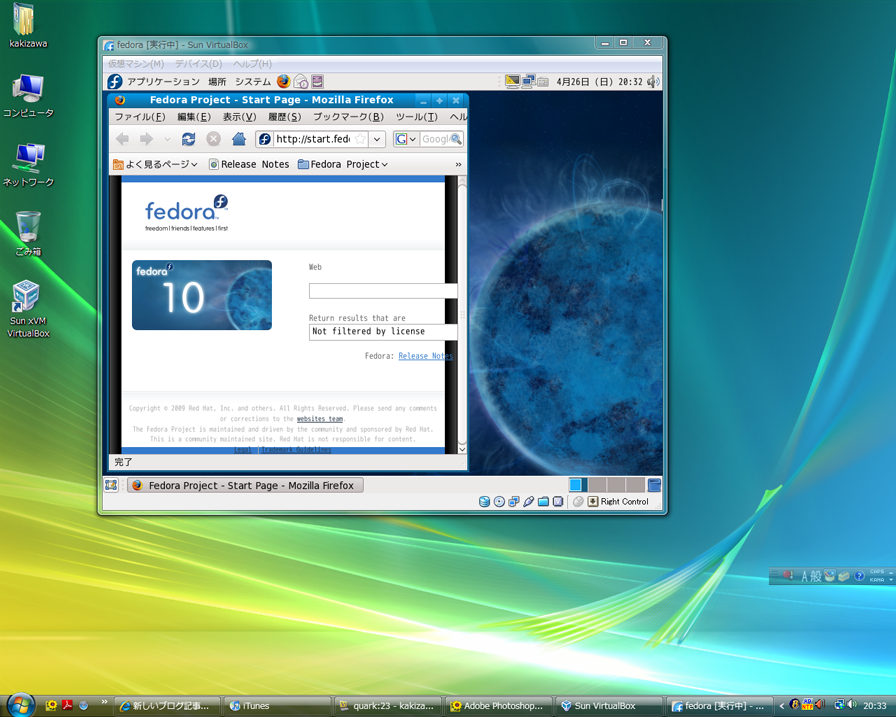Image resolution: width=896 pixels, height=717 pixels.
Task: Click Firefox's back arrow button
Action: coord(122,139)
